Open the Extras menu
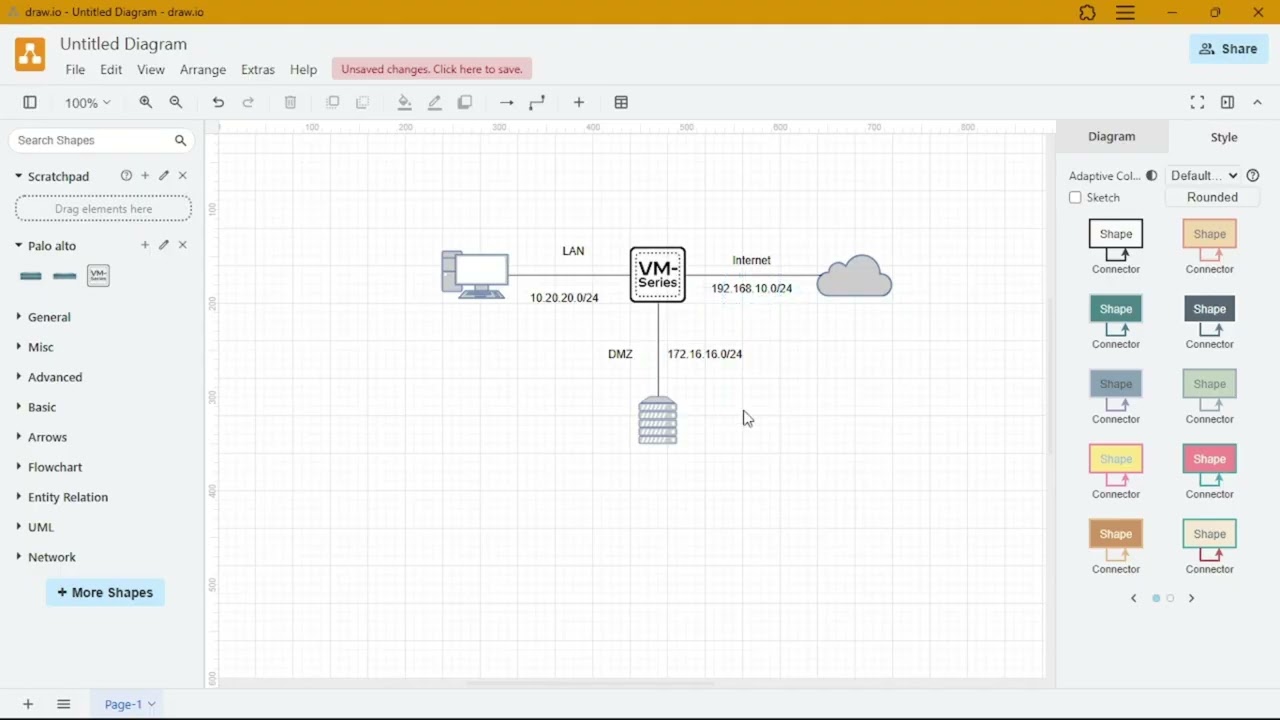This screenshot has width=1280, height=720. (x=258, y=70)
